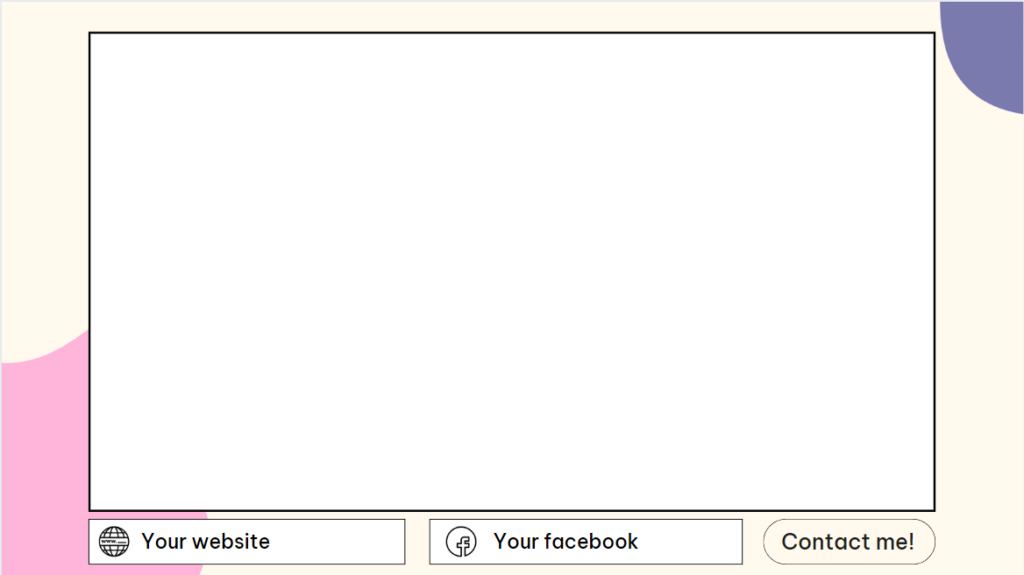Screen dimensions: 1024x575
Task: Click "me!" text in the rounded button
Action: coord(895,542)
